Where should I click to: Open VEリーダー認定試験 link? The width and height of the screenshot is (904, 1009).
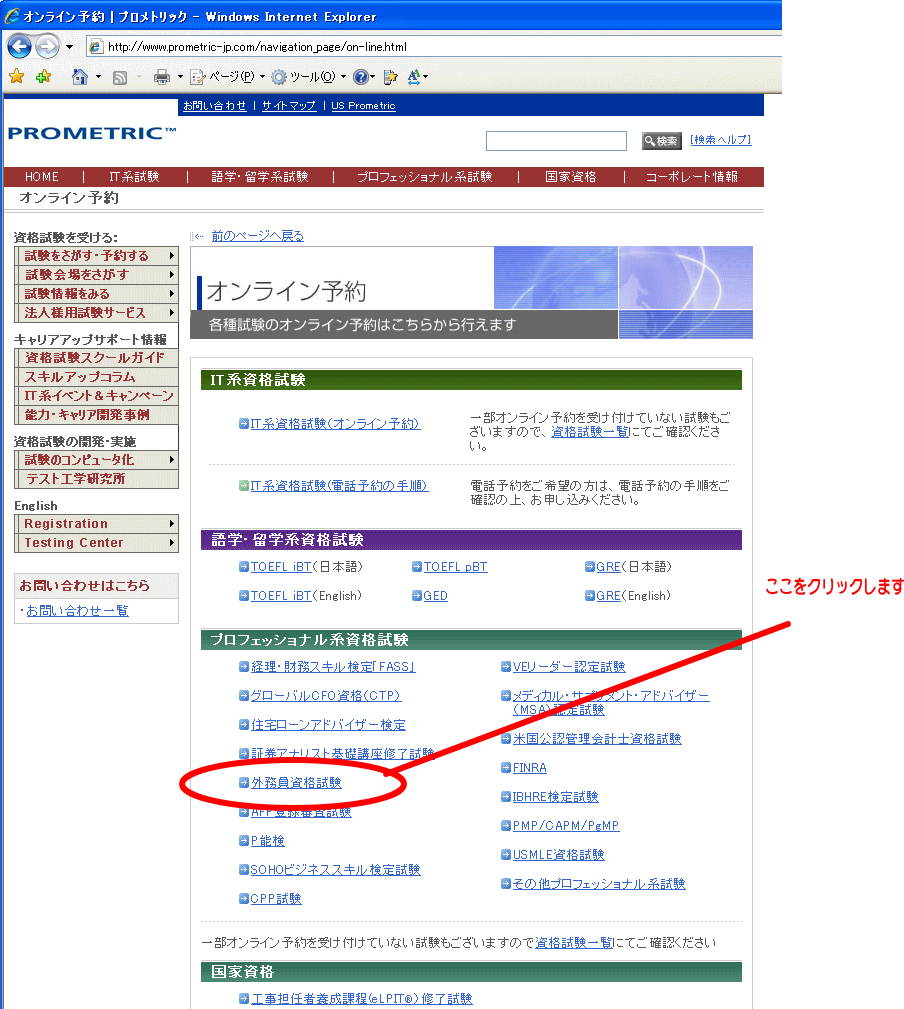point(569,667)
